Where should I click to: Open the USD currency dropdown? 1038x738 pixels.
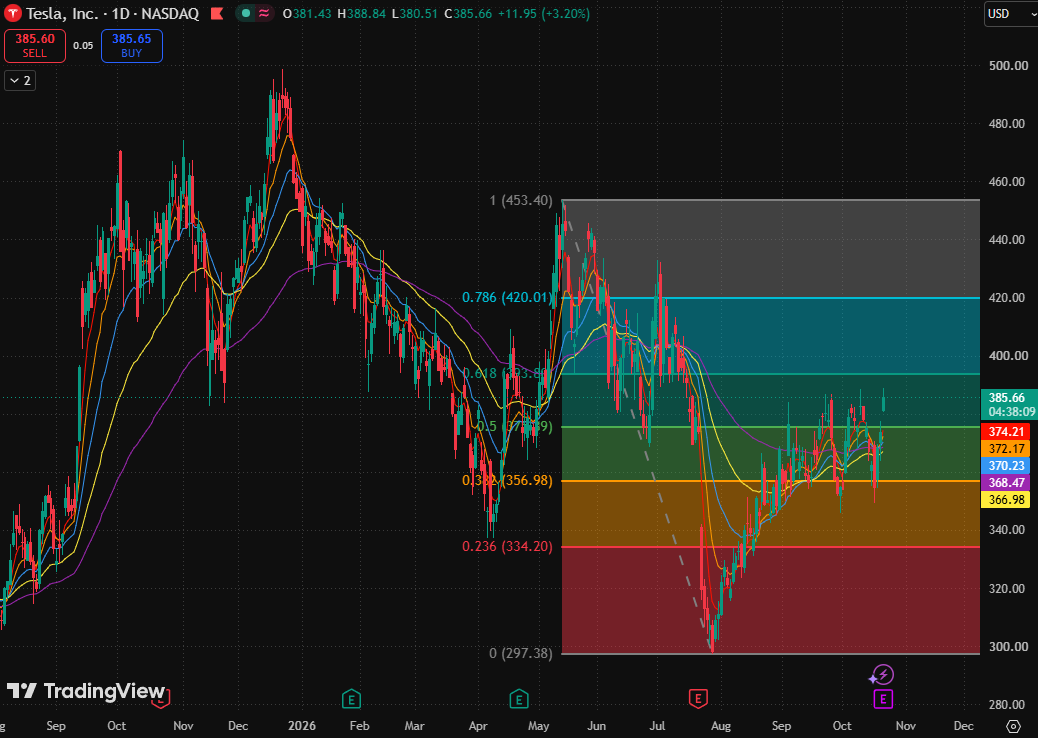[x=1011, y=14]
